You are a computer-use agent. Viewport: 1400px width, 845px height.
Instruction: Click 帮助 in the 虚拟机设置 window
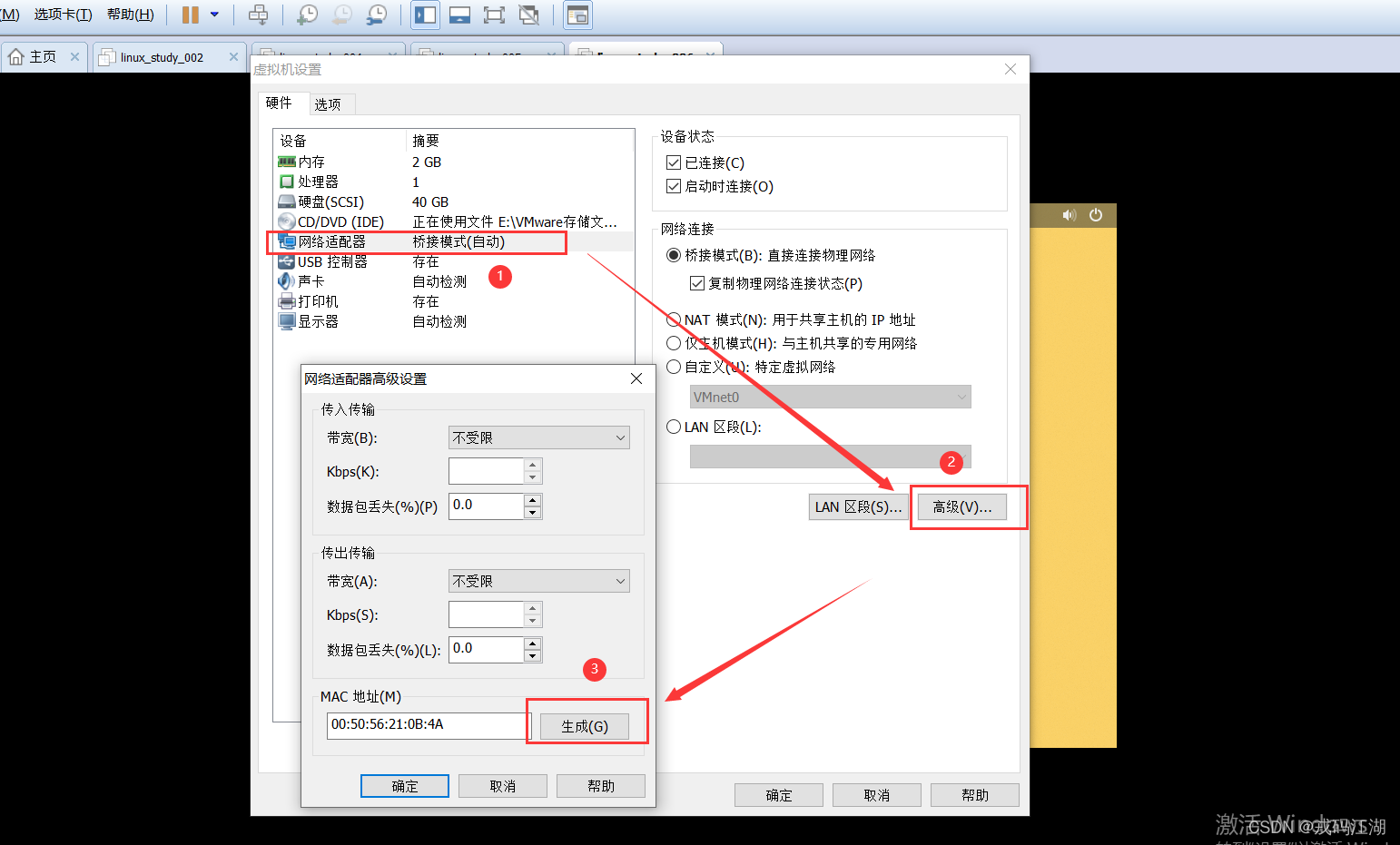point(975,795)
